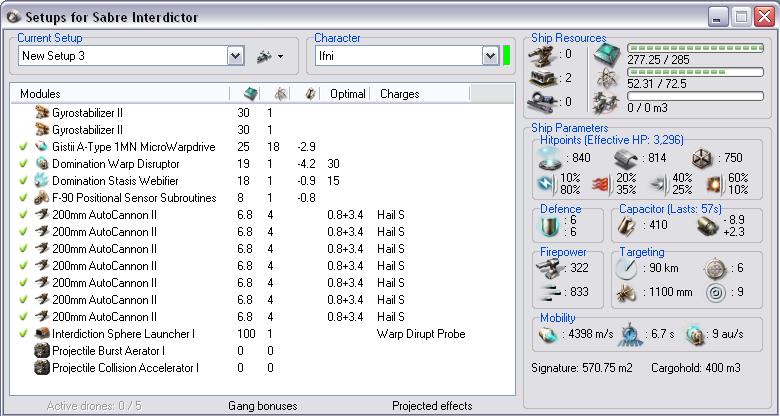
Task: Click the Projectile Collision Accelerator I icon
Action: coord(41,368)
